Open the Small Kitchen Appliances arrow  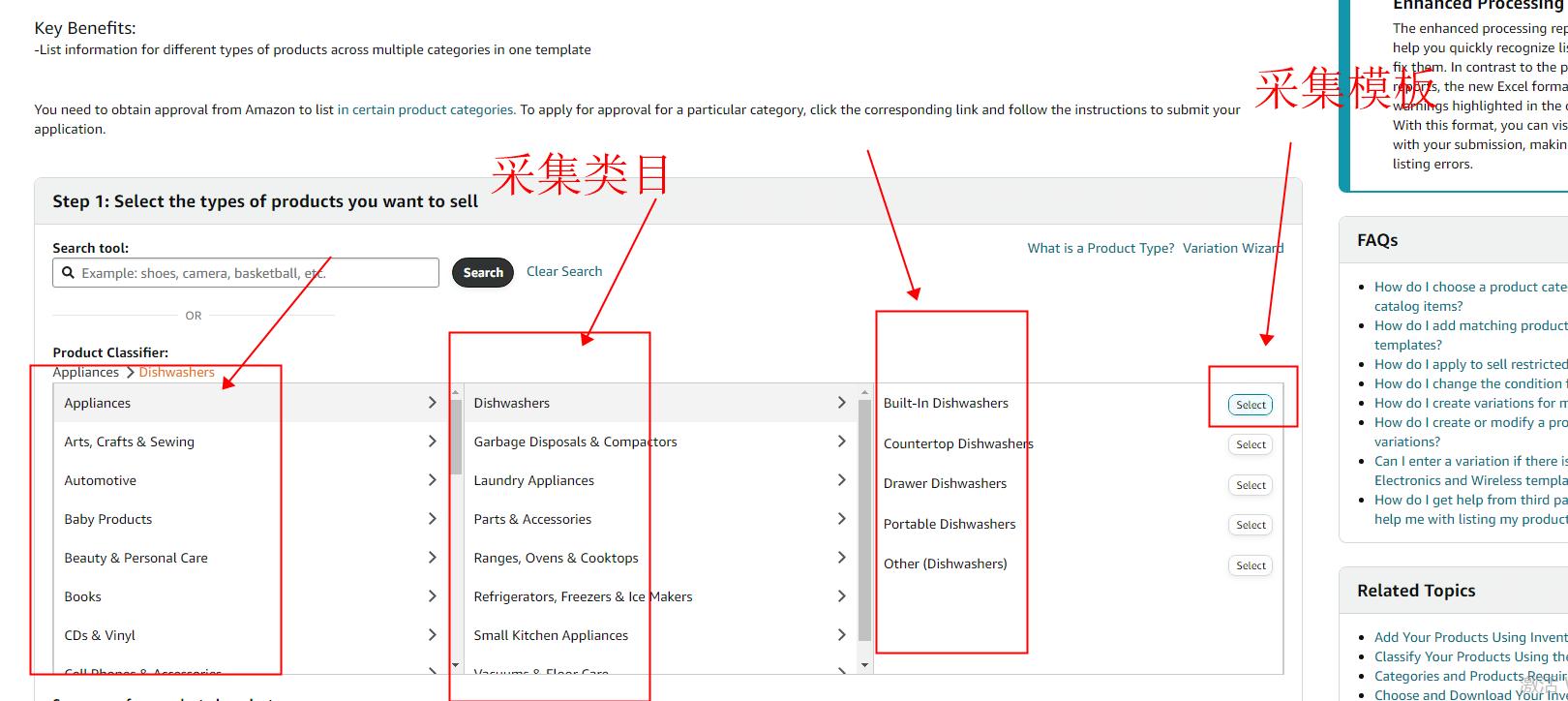pos(842,635)
